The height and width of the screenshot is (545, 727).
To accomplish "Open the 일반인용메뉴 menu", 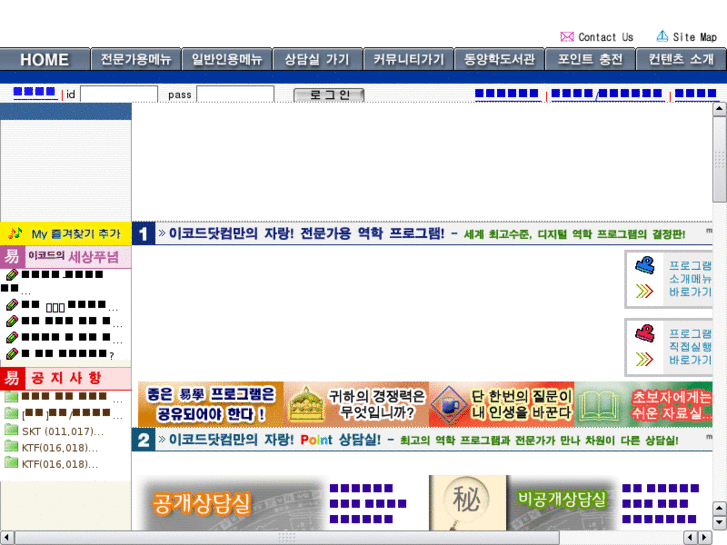I will (227, 59).
